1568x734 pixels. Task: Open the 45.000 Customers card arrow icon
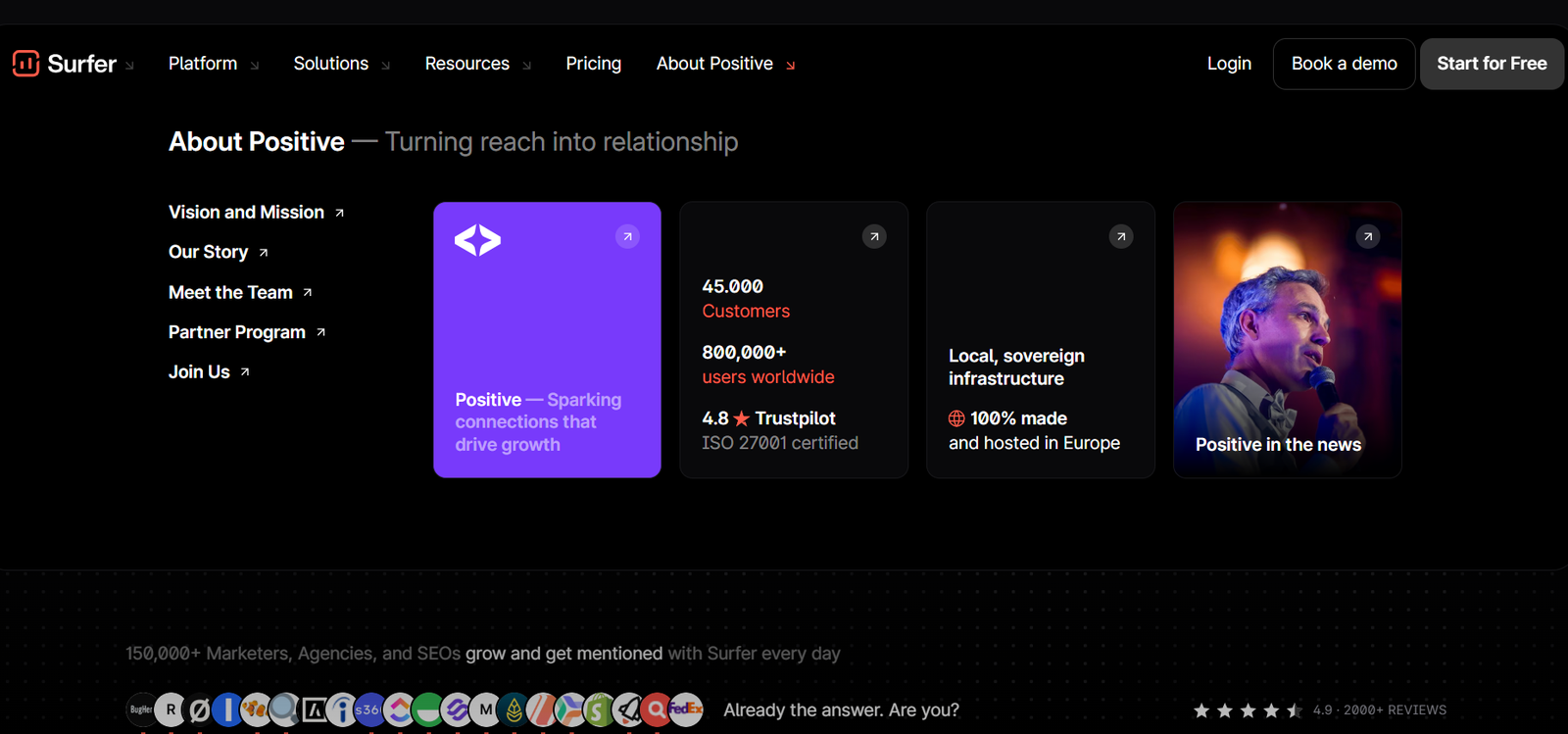(x=874, y=236)
